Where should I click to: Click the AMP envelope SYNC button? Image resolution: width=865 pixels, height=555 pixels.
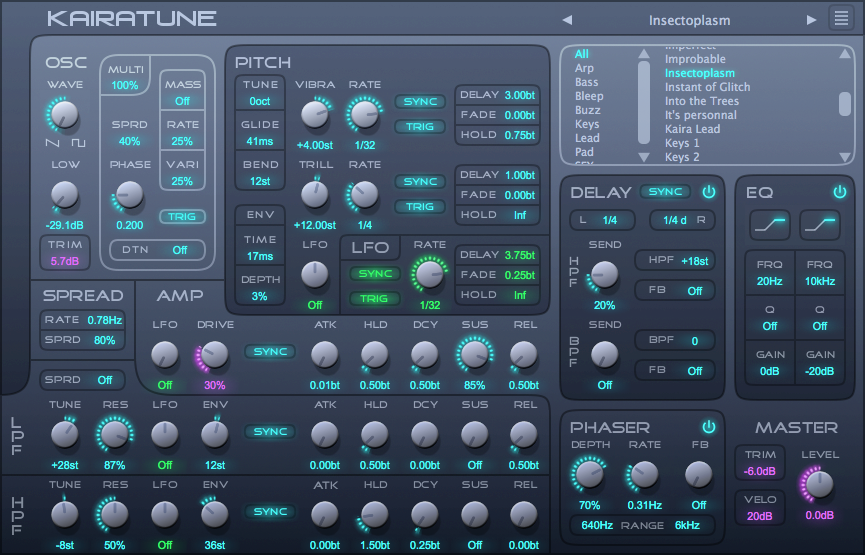pos(270,352)
